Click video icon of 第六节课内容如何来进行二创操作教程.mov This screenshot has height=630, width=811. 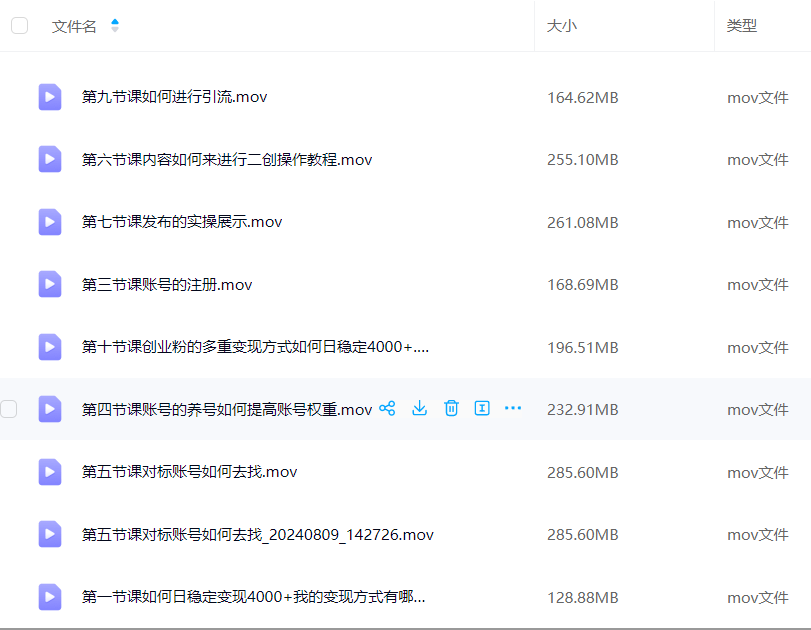pyautogui.click(x=50, y=159)
